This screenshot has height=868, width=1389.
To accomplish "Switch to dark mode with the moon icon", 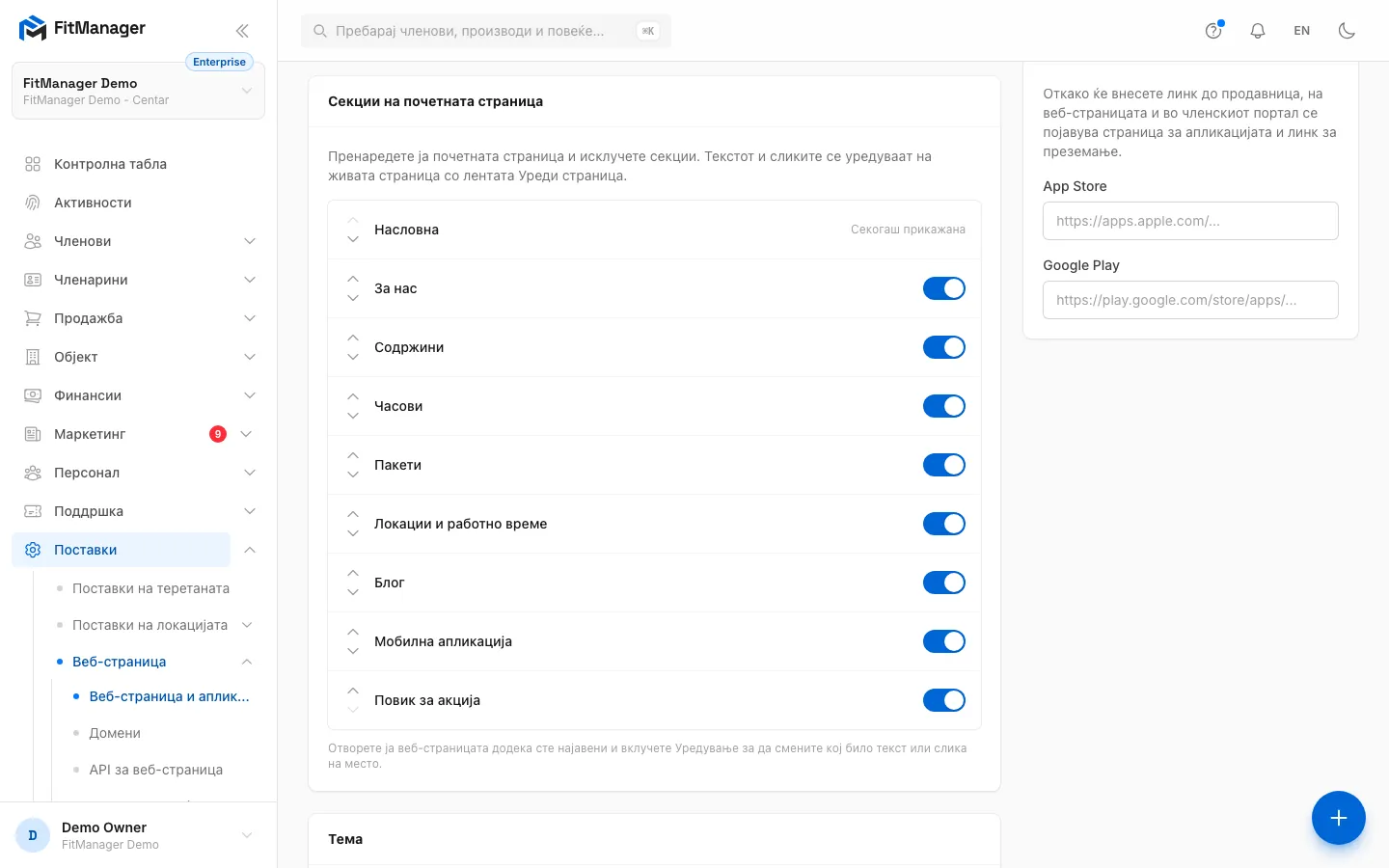I will (x=1347, y=31).
